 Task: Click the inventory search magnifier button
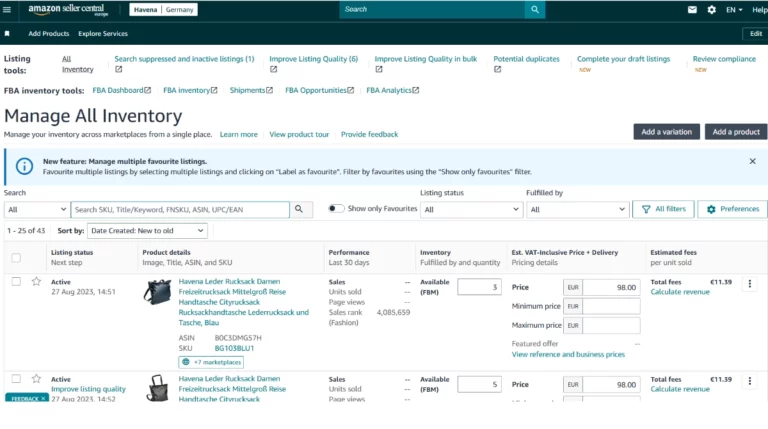coord(302,209)
